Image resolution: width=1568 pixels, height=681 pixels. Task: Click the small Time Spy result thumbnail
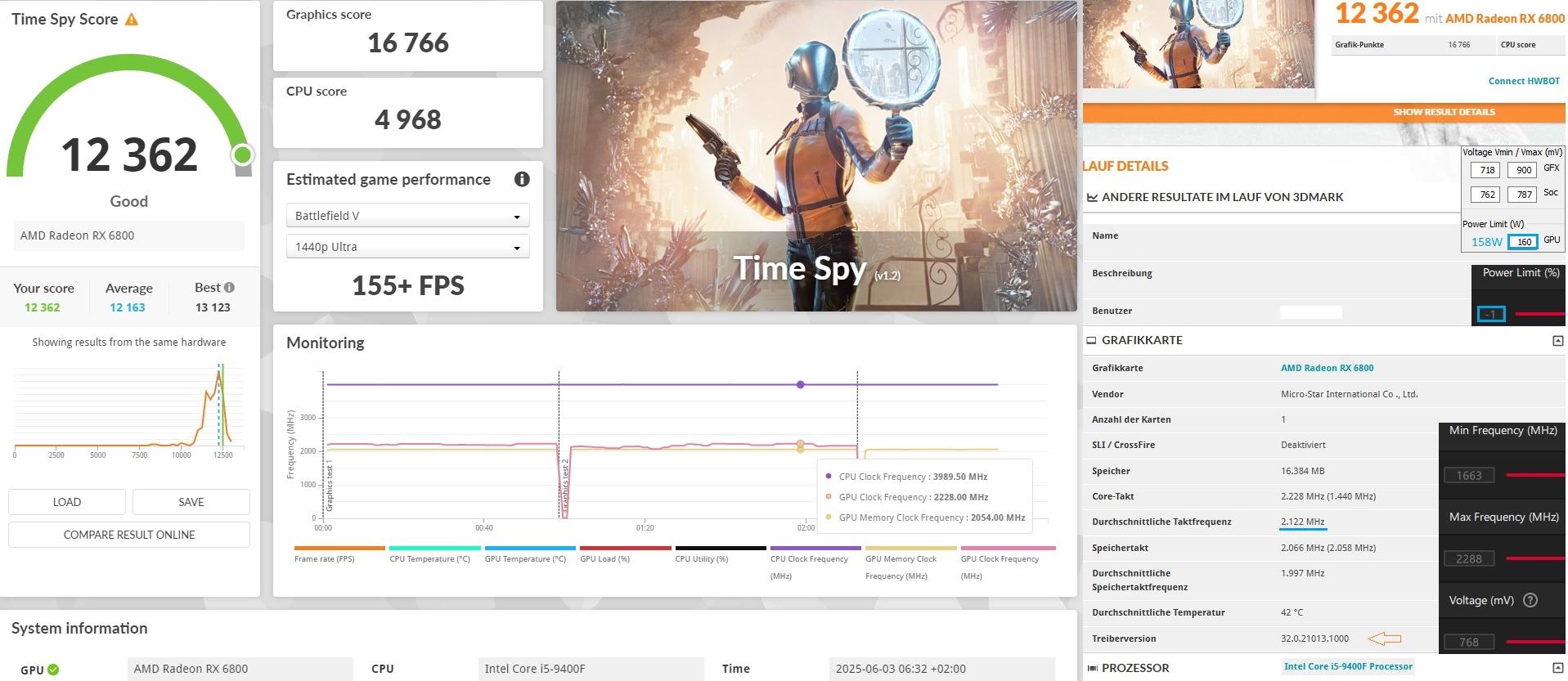(x=1198, y=43)
